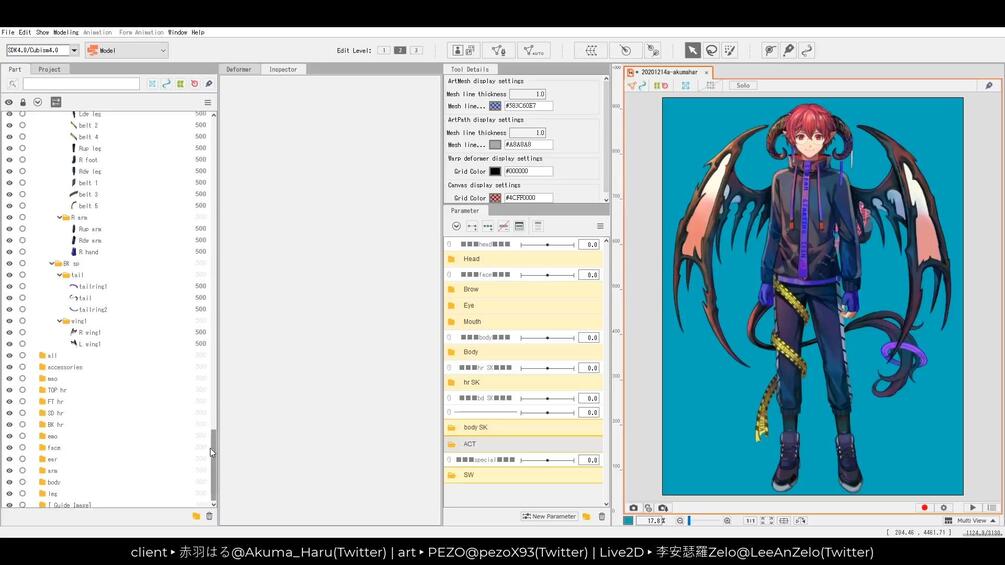Image resolution: width=1005 pixels, height=565 pixels.
Task: Click the mesh edit tool icon
Action: click(498, 50)
